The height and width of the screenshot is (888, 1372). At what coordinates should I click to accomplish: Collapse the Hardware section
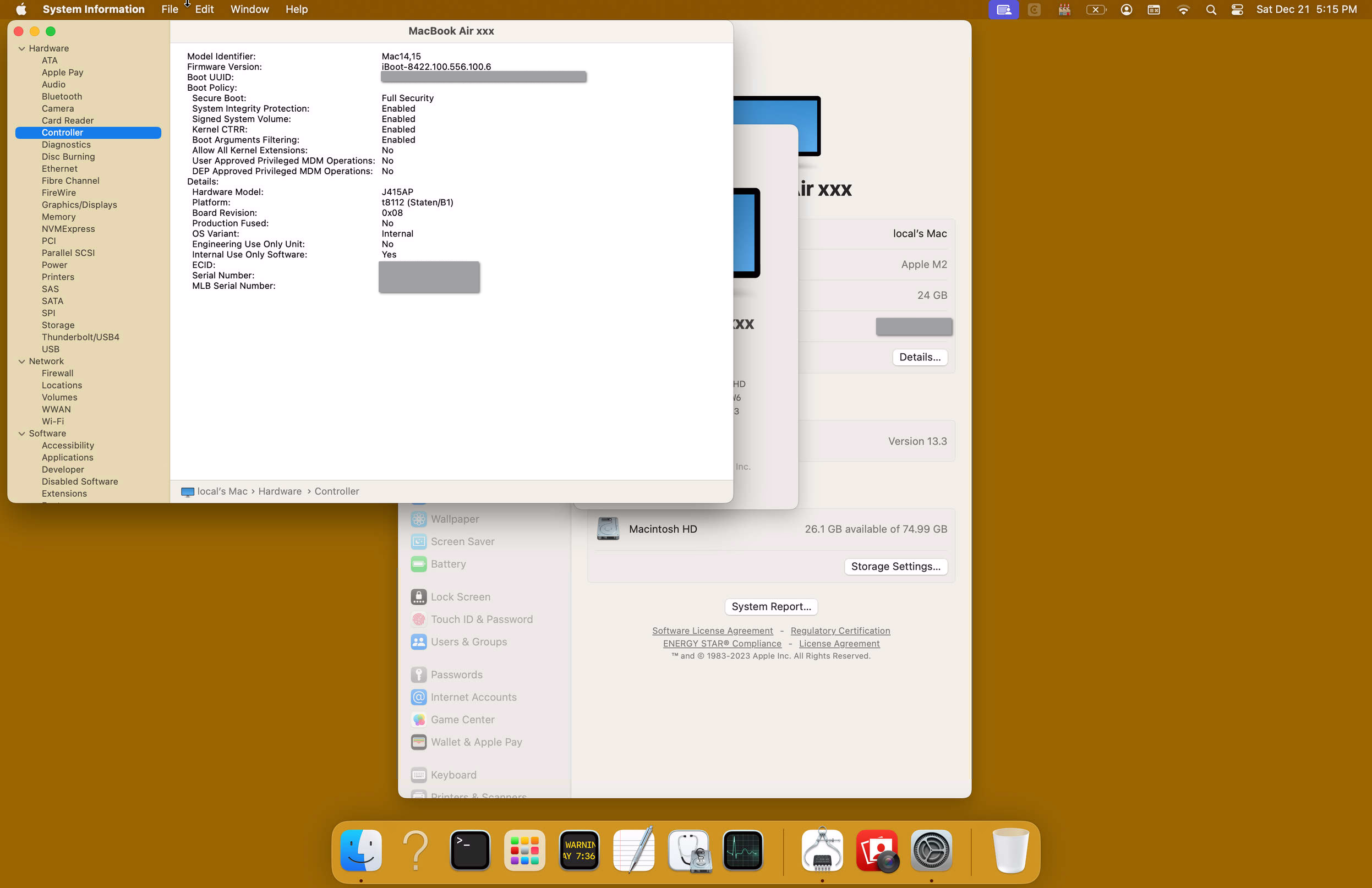[x=21, y=48]
